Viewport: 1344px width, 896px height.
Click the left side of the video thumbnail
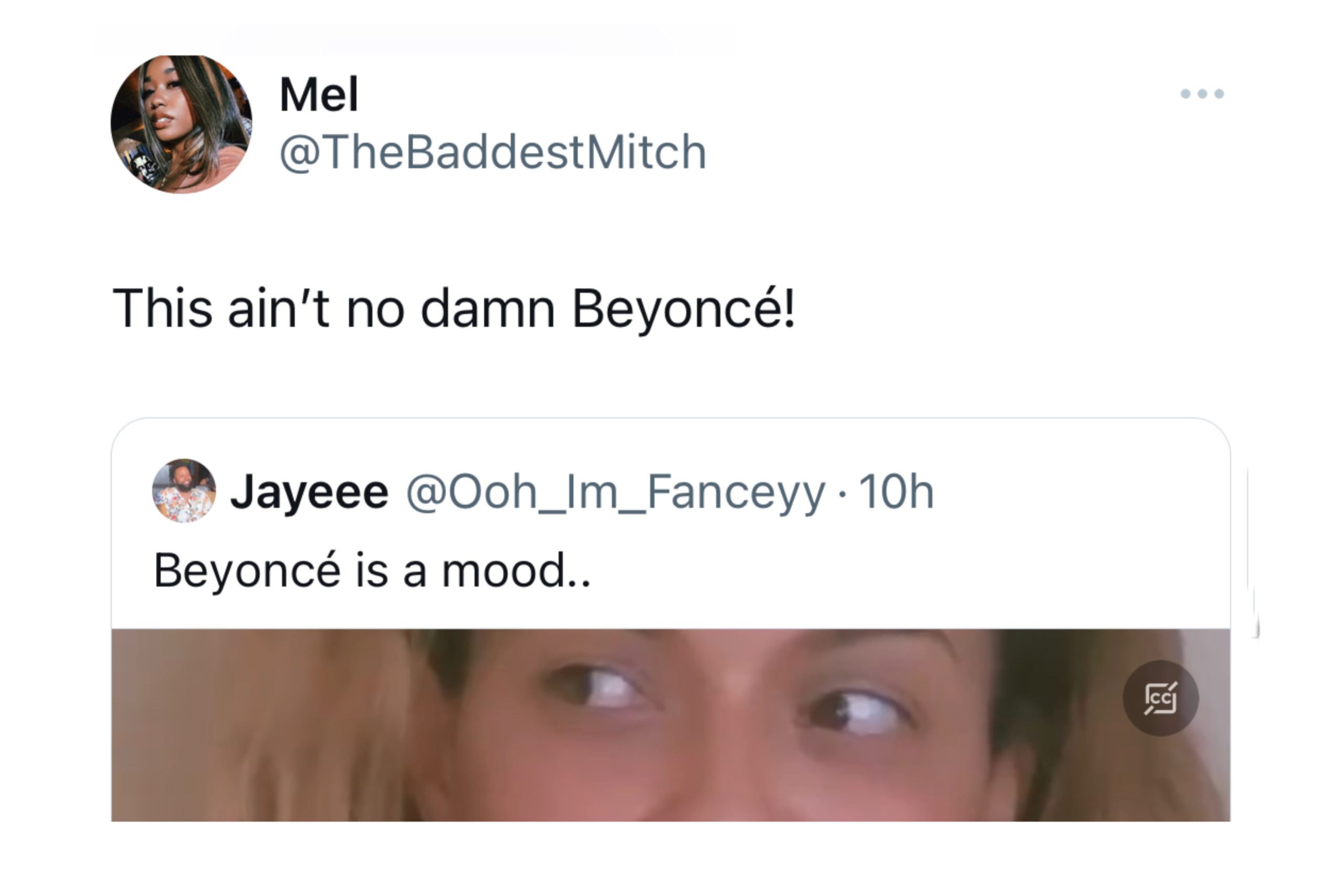(257, 725)
